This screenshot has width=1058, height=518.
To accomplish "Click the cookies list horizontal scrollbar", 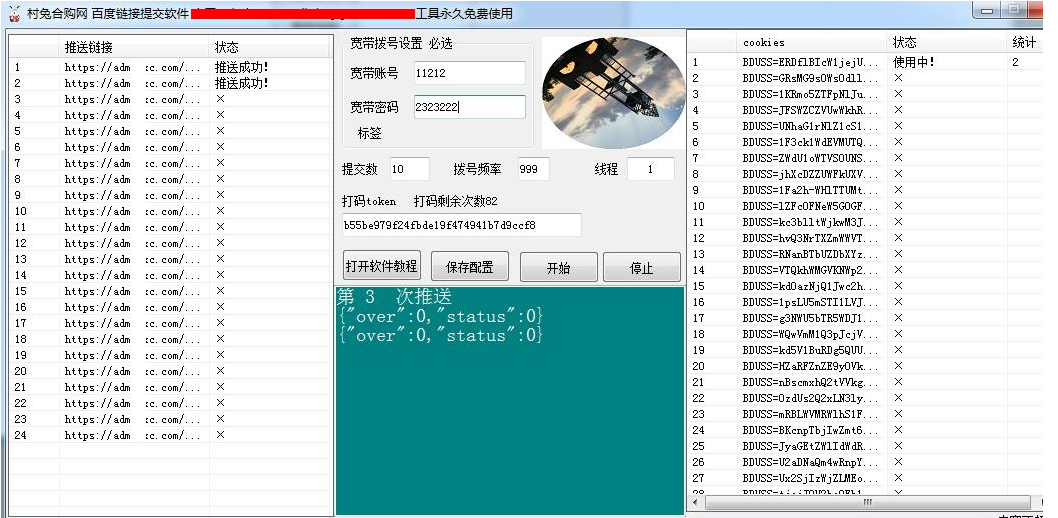I will pyautogui.click(x=866, y=502).
